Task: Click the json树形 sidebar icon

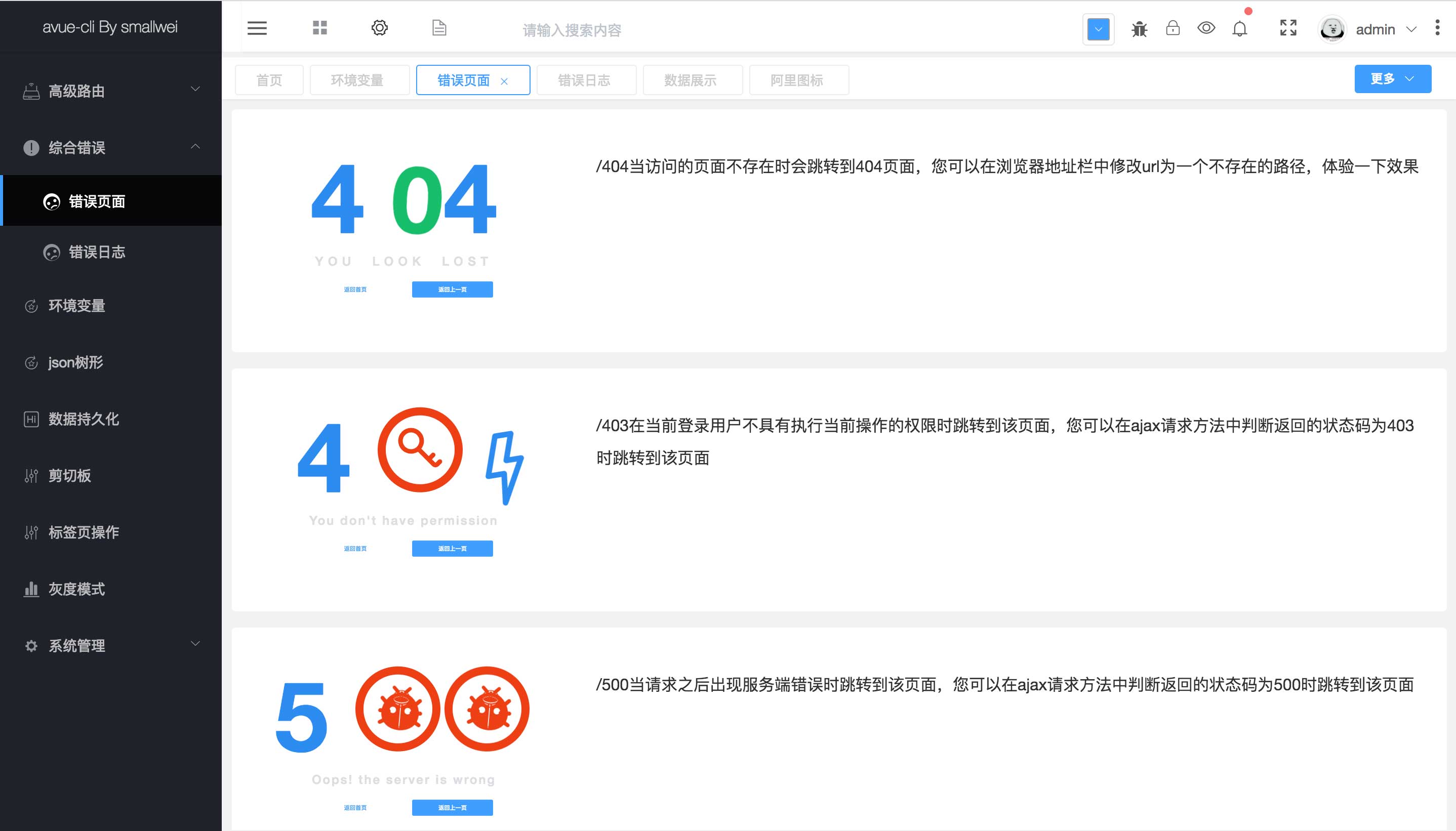Action: point(31,362)
